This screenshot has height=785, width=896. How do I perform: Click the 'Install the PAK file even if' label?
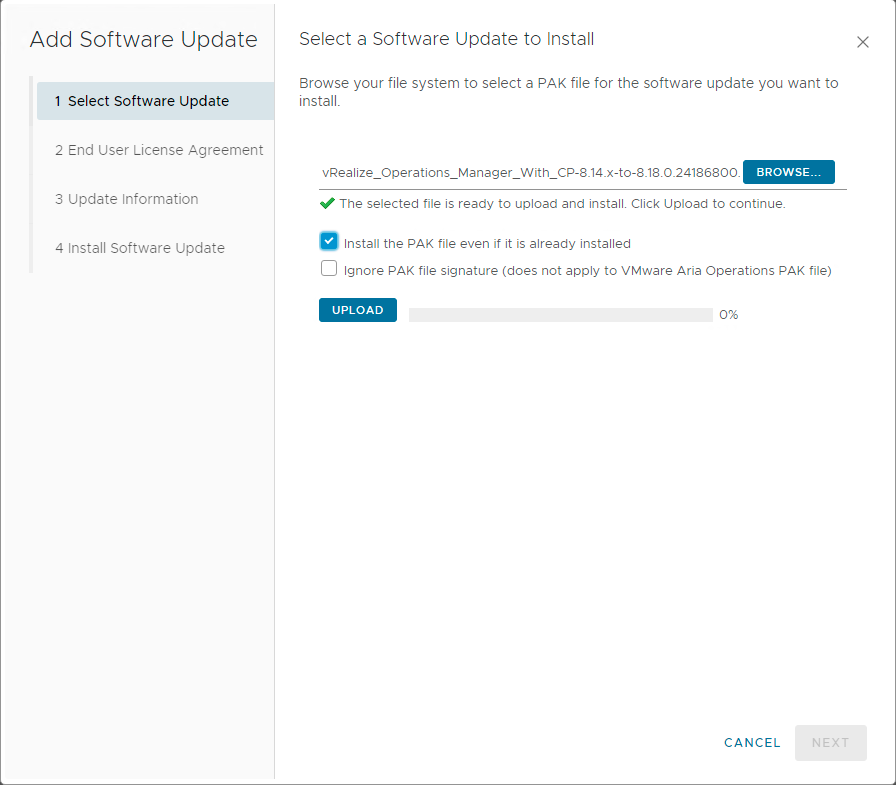pos(487,244)
